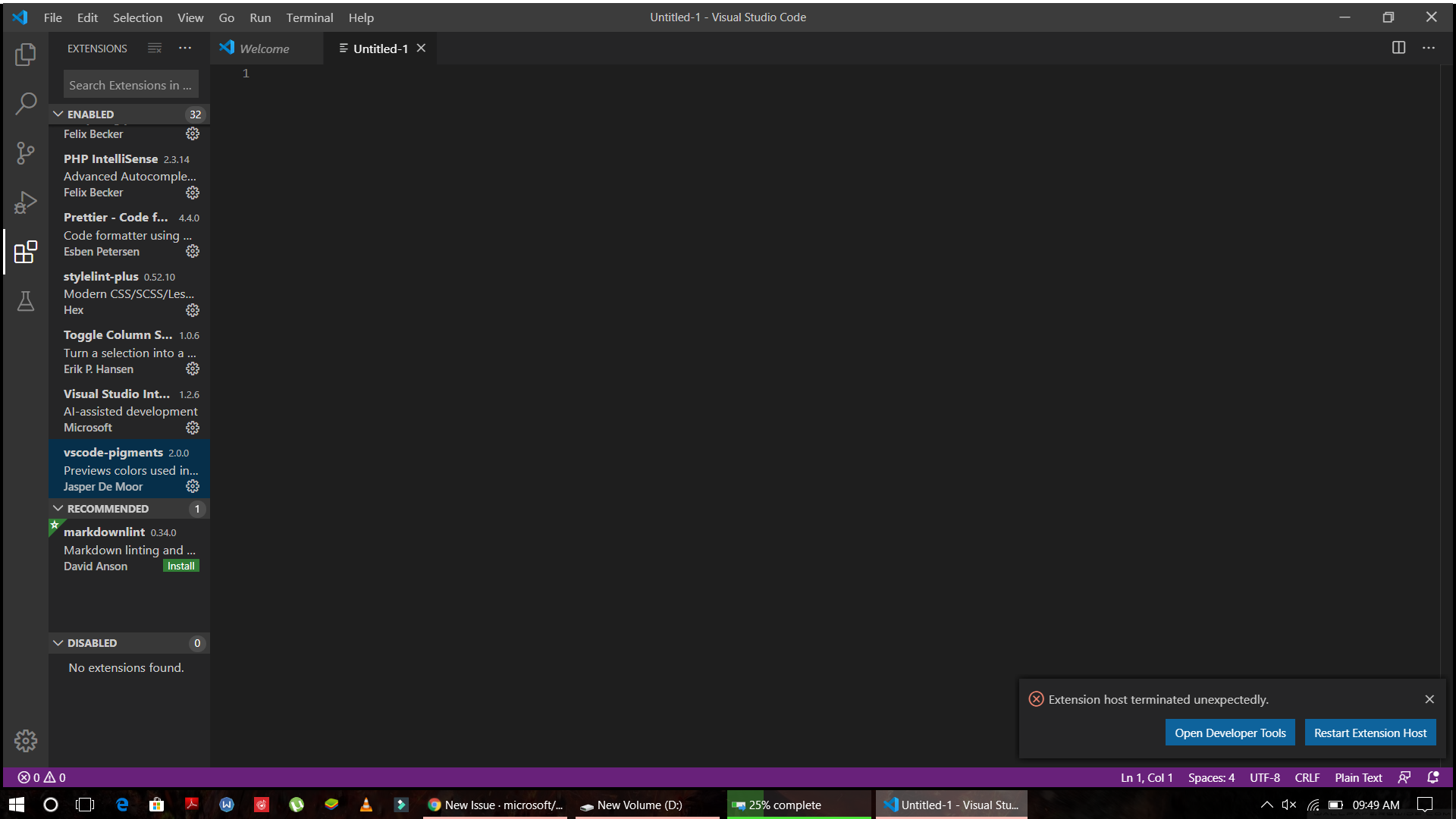
Task: Open settings gear for vscode-pigments extension
Action: 193,486
